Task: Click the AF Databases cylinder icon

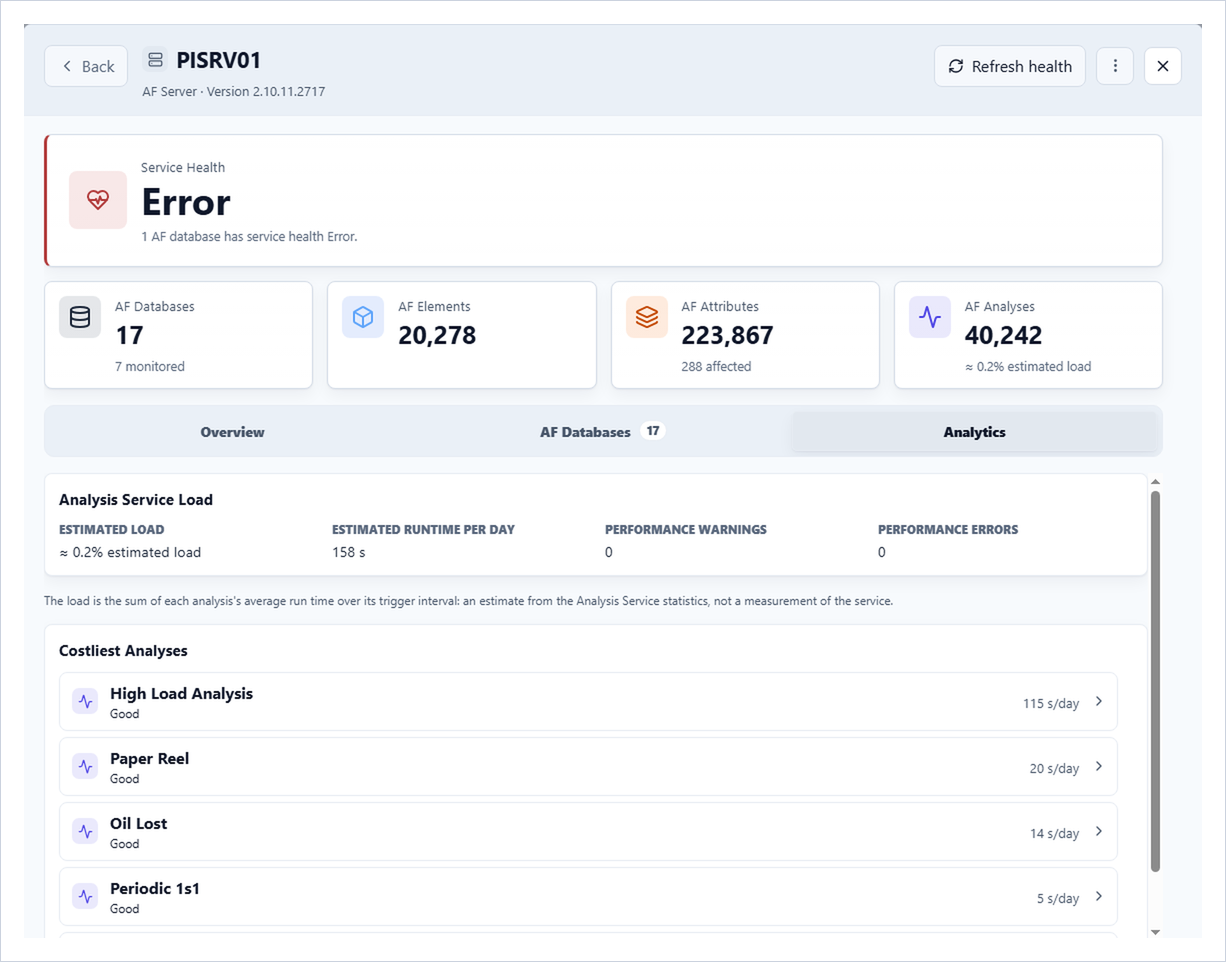Action: [80, 317]
